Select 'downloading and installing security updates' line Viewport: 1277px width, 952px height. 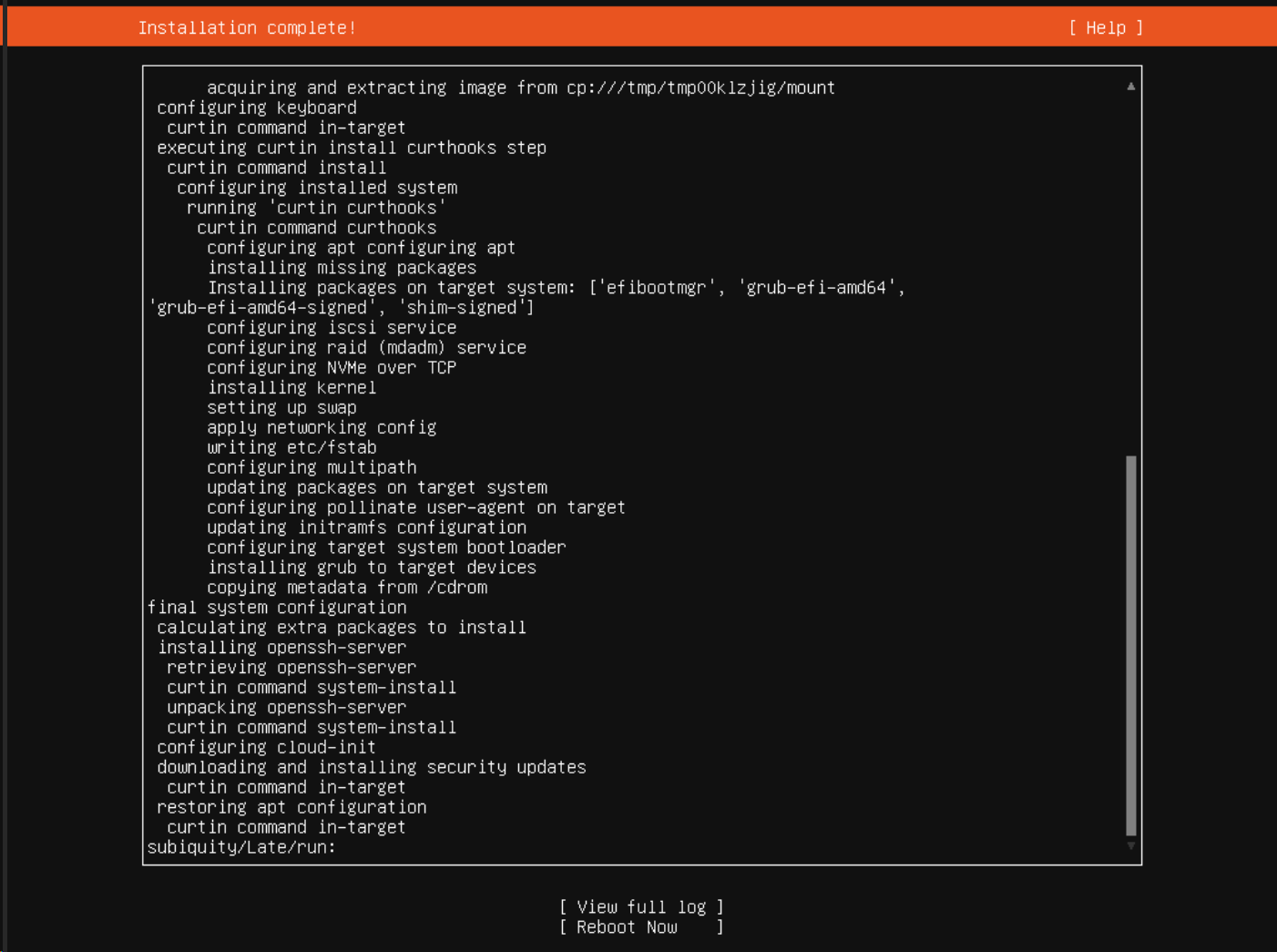(x=372, y=767)
